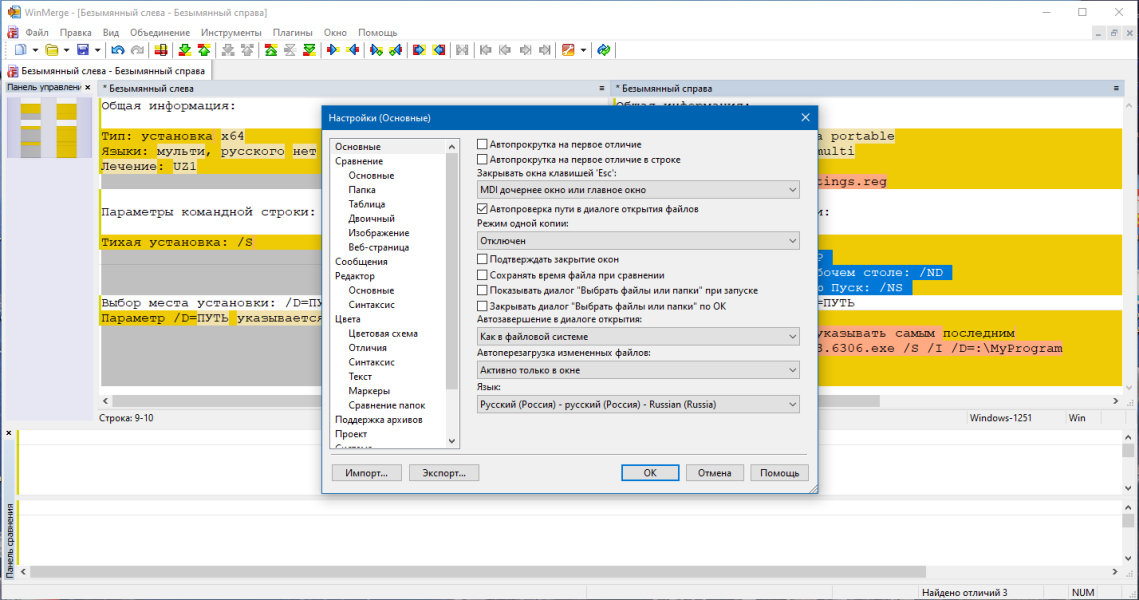This screenshot has width=1139, height=600.
Task: Jump to last difference icon
Action: 309,50
